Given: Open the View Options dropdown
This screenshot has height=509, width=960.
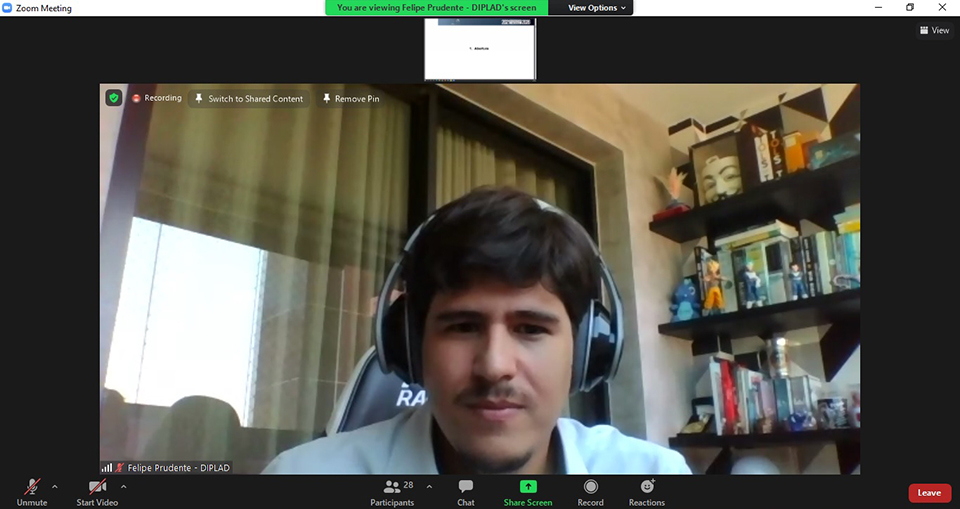Looking at the screenshot, I should coord(597,8).
